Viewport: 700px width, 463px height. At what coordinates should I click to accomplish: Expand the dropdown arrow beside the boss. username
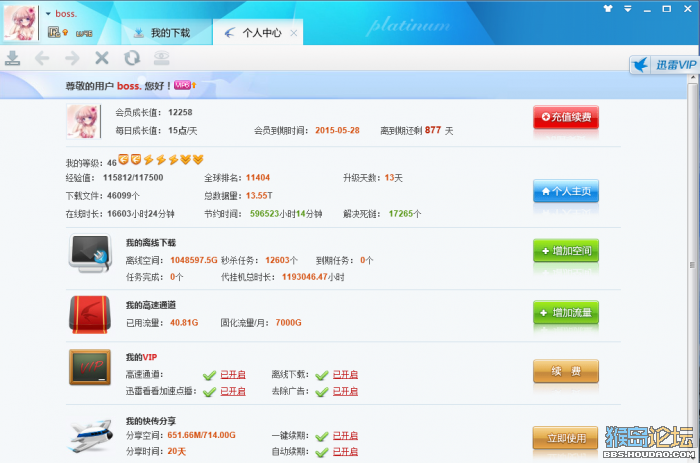click(x=48, y=14)
